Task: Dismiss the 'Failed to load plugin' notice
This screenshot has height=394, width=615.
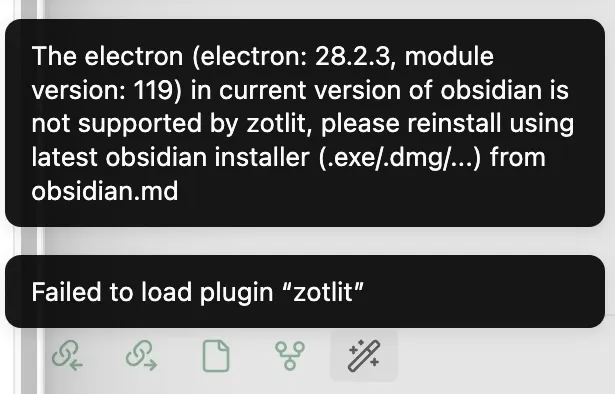Action: click(305, 291)
